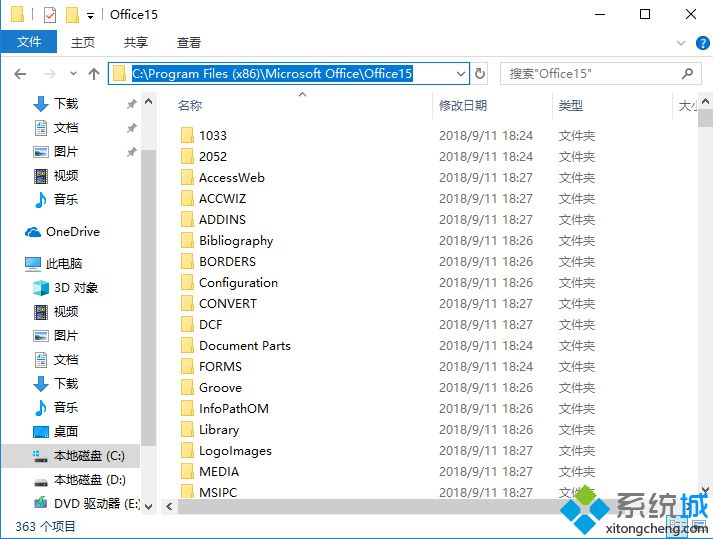Select the InfoPathOM folder name

234,408
